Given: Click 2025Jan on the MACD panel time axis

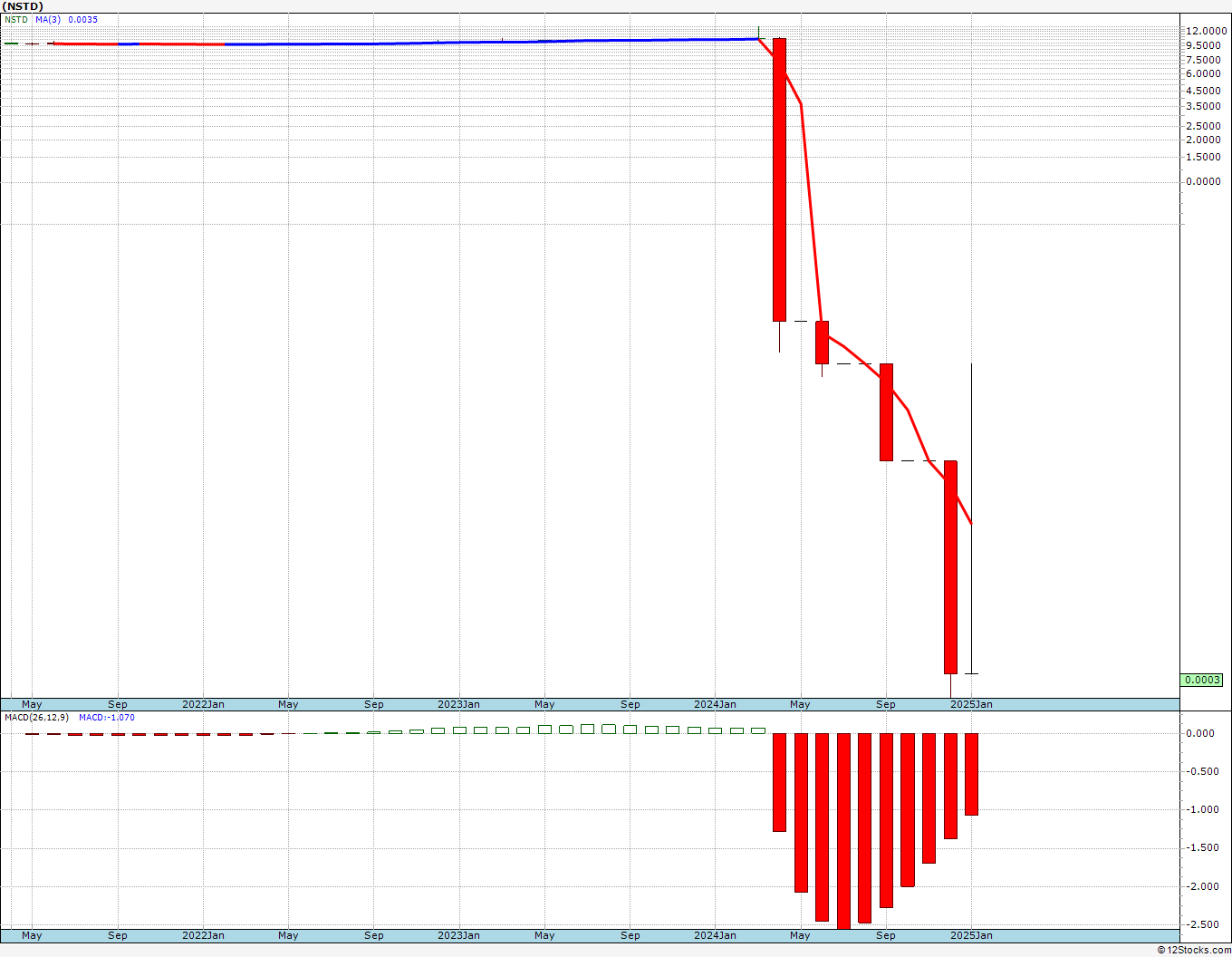Looking at the screenshot, I should 972,935.
